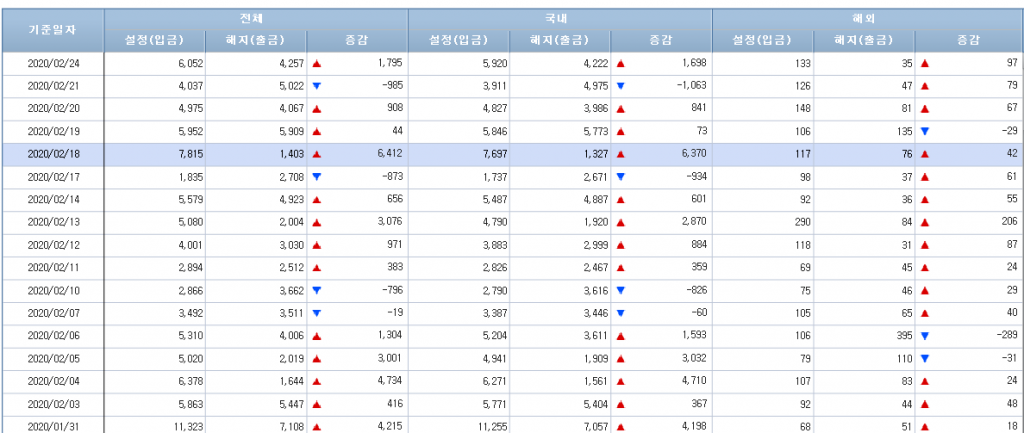Click 증감 header under 해외
Viewport: 1024px width, 433px height.
click(968, 40)
